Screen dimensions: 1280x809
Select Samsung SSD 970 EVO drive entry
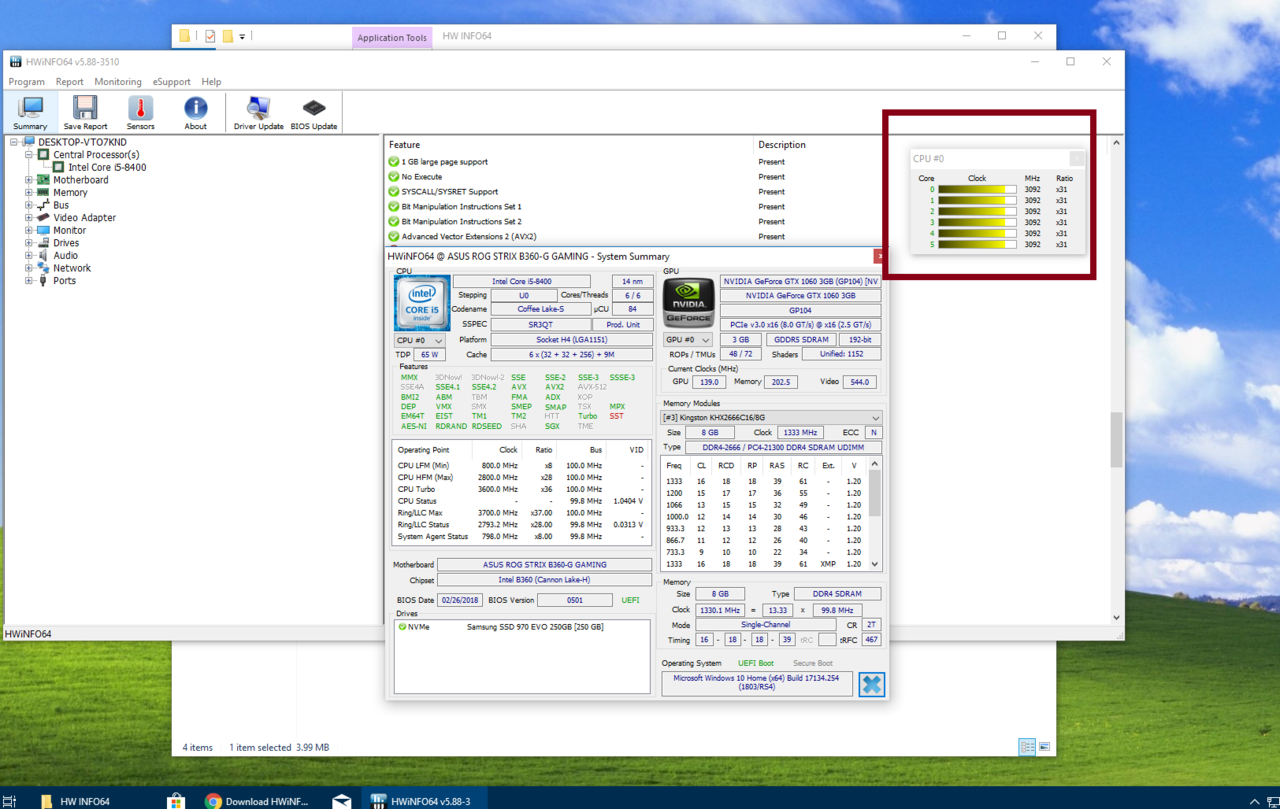click(x=521, y=627)
